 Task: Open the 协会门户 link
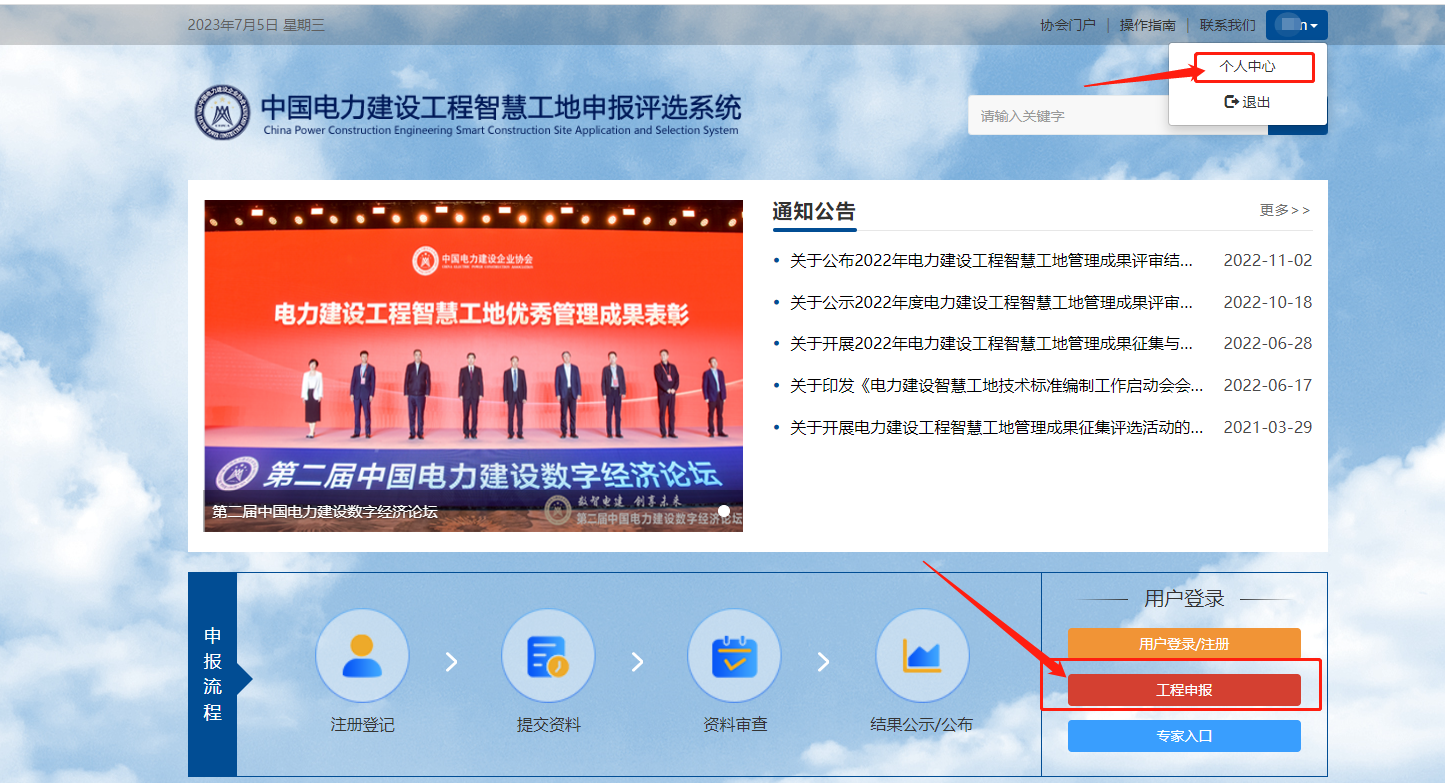(1068, 25)
